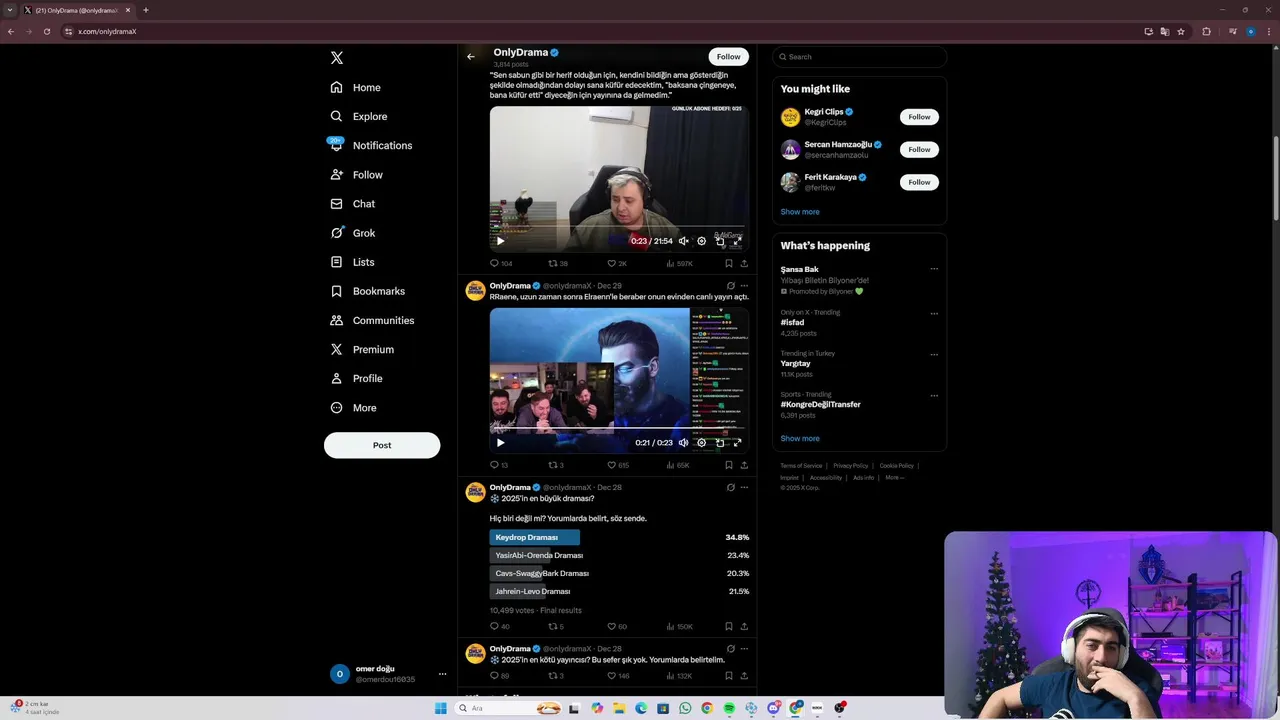The height and width of the screenshot is (720, 1280).
Task: Open the X logo home link
Action: coord(337,58)
